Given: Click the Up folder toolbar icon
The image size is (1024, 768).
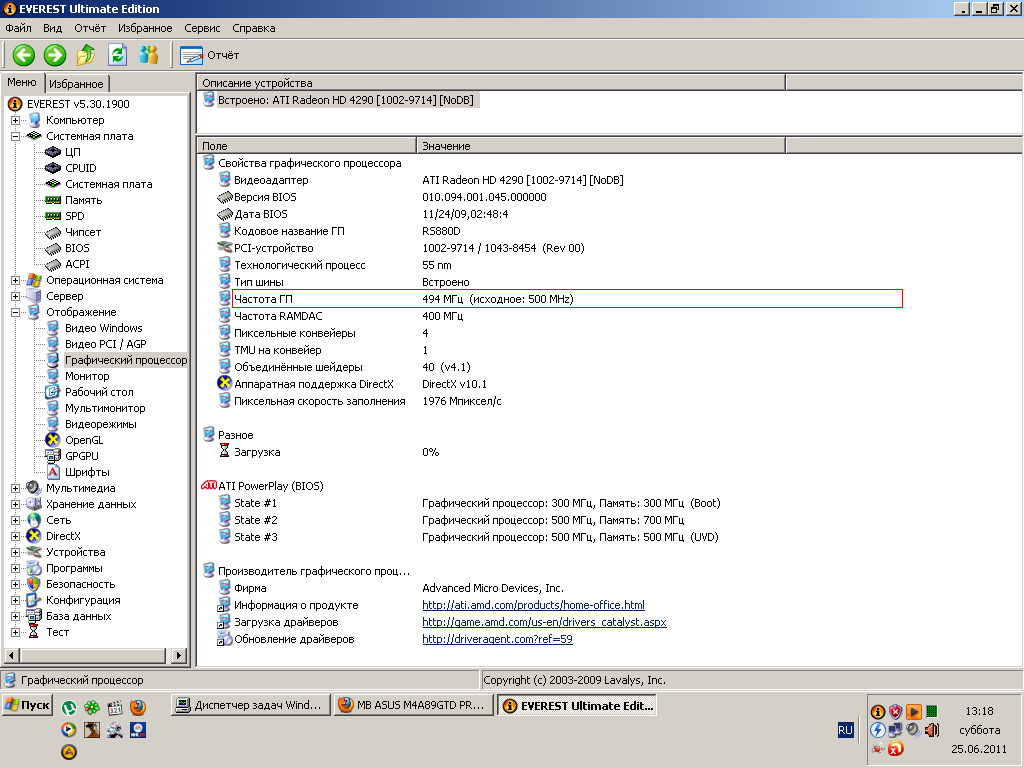Looking at the screenshot, I should pyautogui.click(x=86, y=55).
